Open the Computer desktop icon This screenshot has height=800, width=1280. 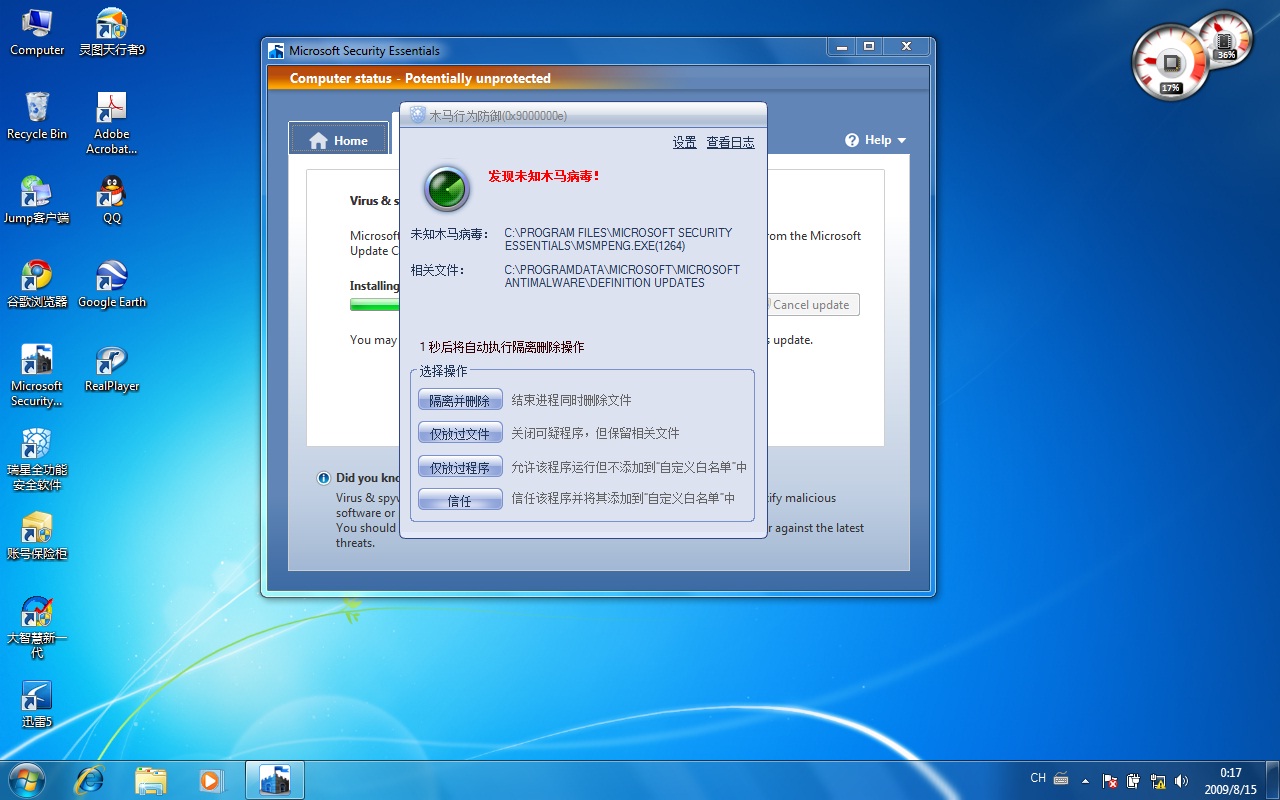coord(37,32)
